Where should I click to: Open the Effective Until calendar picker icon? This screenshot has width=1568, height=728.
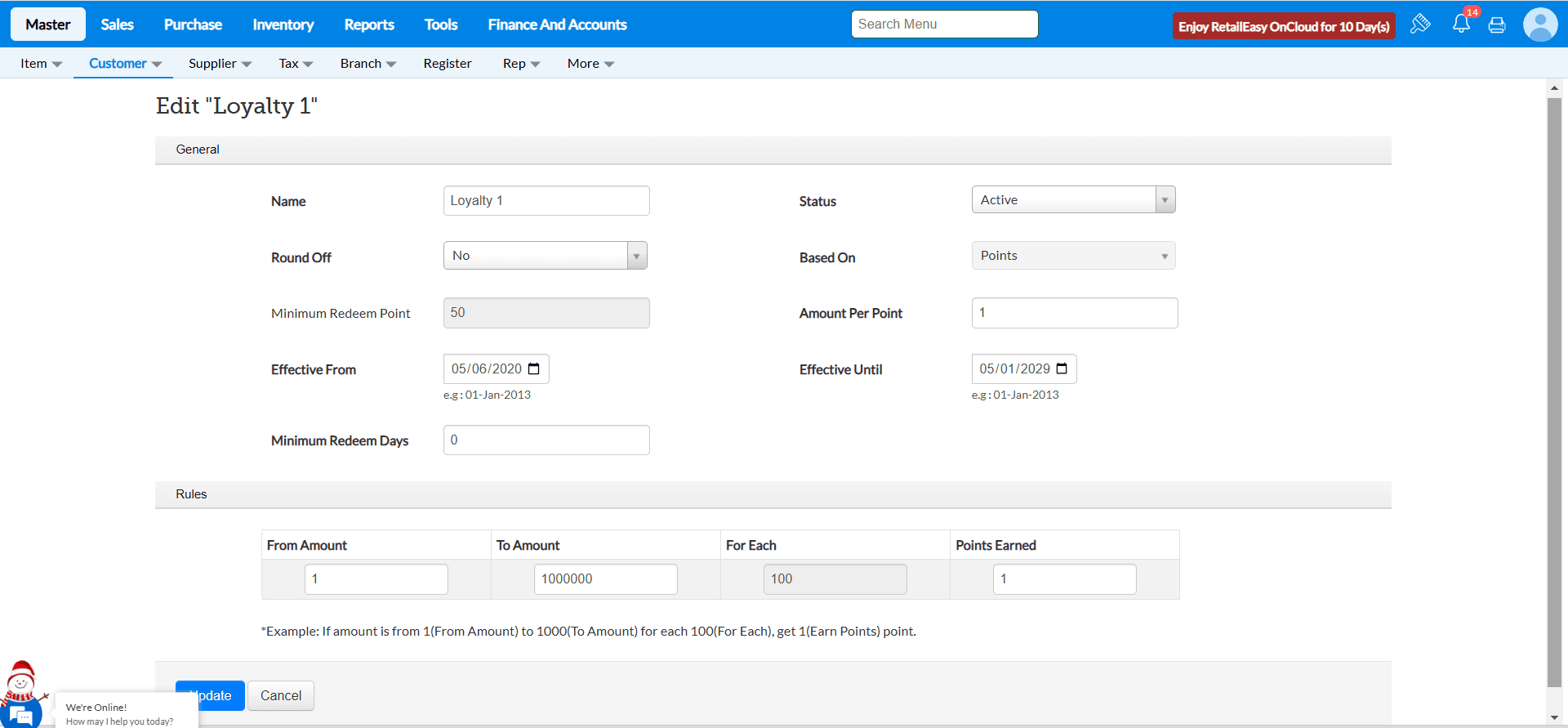click(x=1062, y=369)
